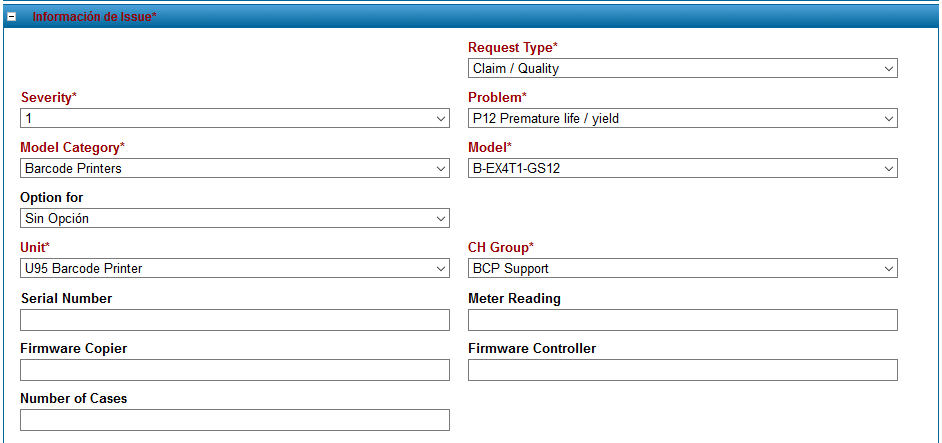The height and width of the screenshot is (443, 942).
Task: Open the Request Type dropdown
Action: tap(682, 69)
